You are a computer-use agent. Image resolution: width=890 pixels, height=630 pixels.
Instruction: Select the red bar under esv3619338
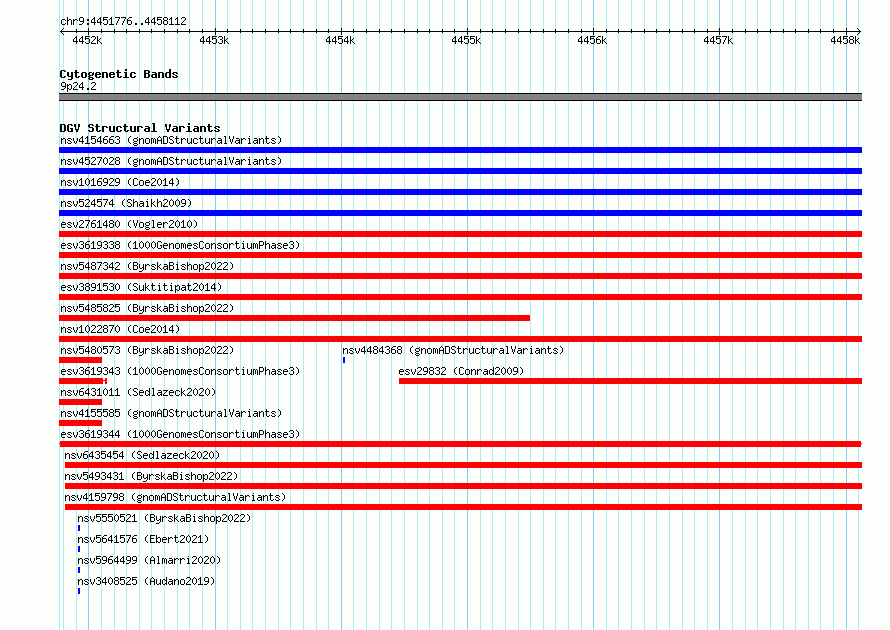460,255
